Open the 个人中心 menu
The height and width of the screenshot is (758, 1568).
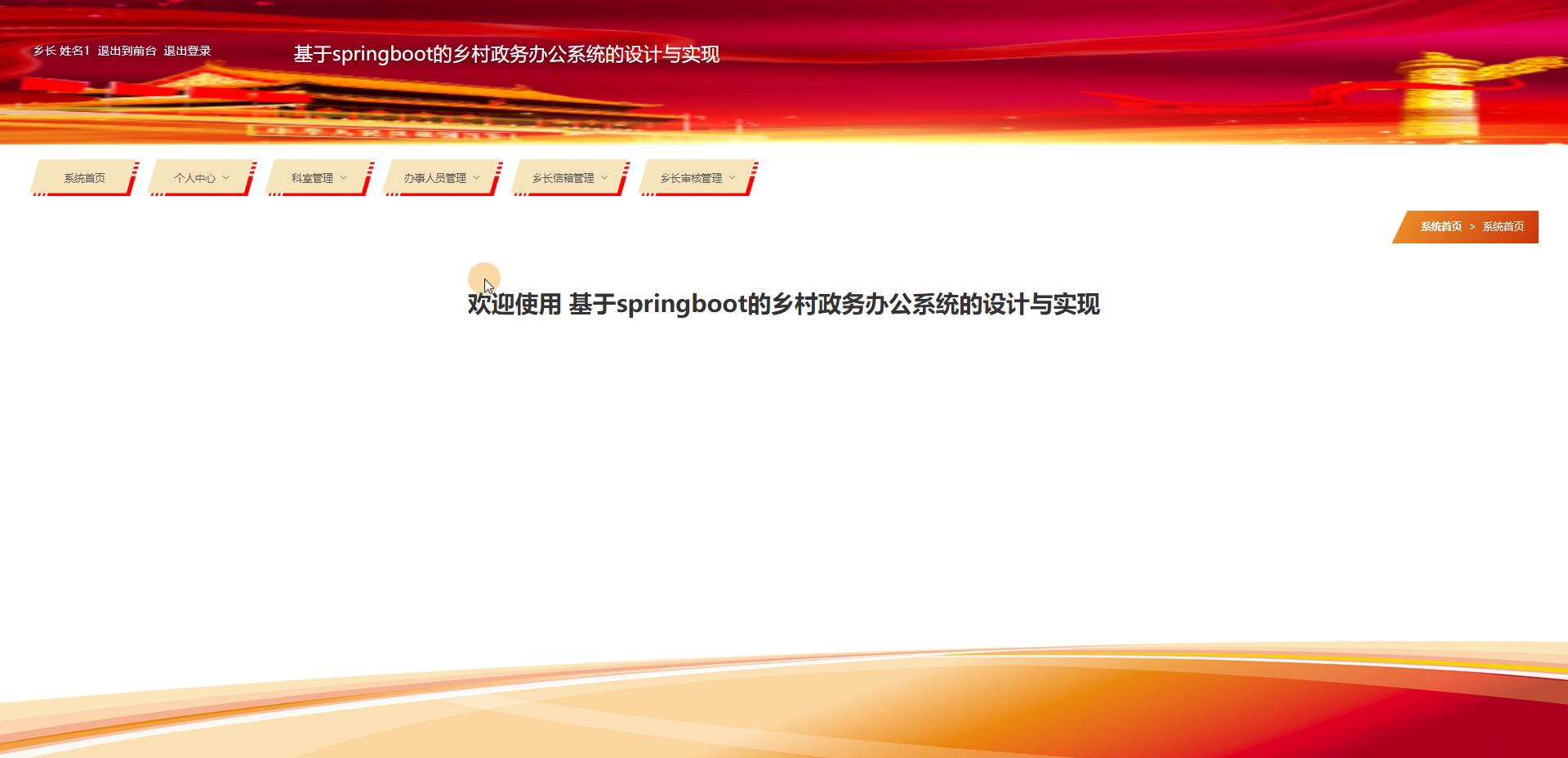pos(202,178)
